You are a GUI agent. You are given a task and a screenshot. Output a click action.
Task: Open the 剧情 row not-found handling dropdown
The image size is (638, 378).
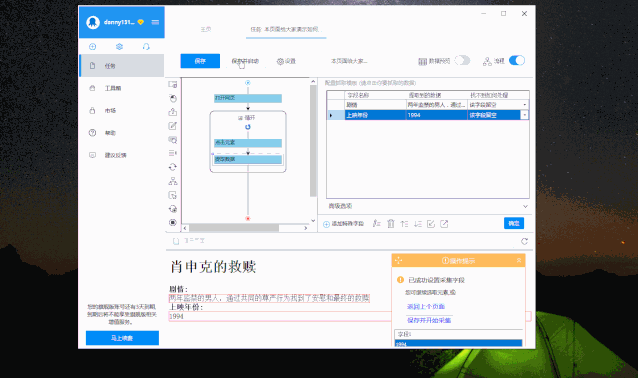[524, 105]
